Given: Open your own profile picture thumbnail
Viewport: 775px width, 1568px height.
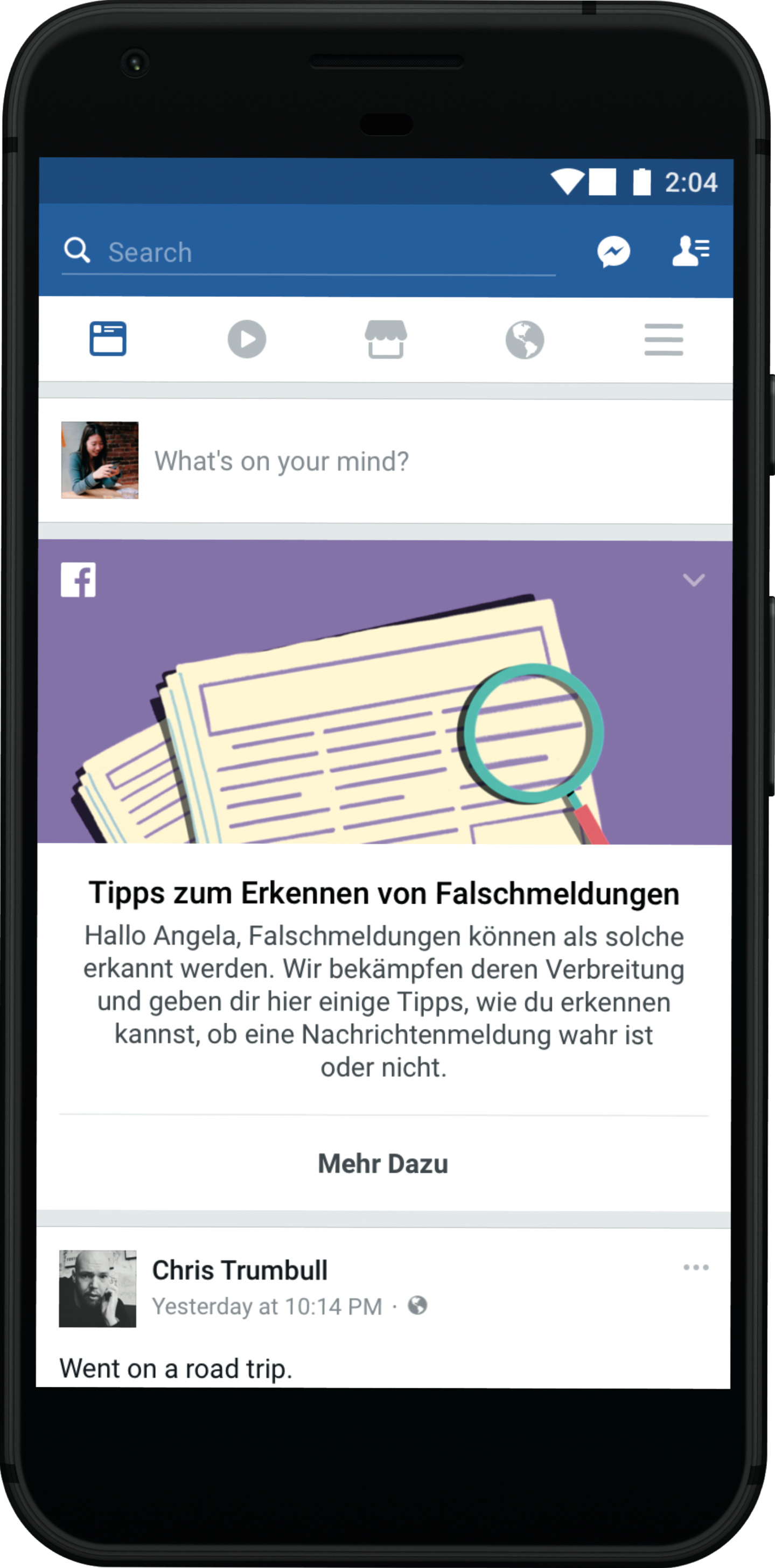Looking at the screenshot, I should point(100,460).
